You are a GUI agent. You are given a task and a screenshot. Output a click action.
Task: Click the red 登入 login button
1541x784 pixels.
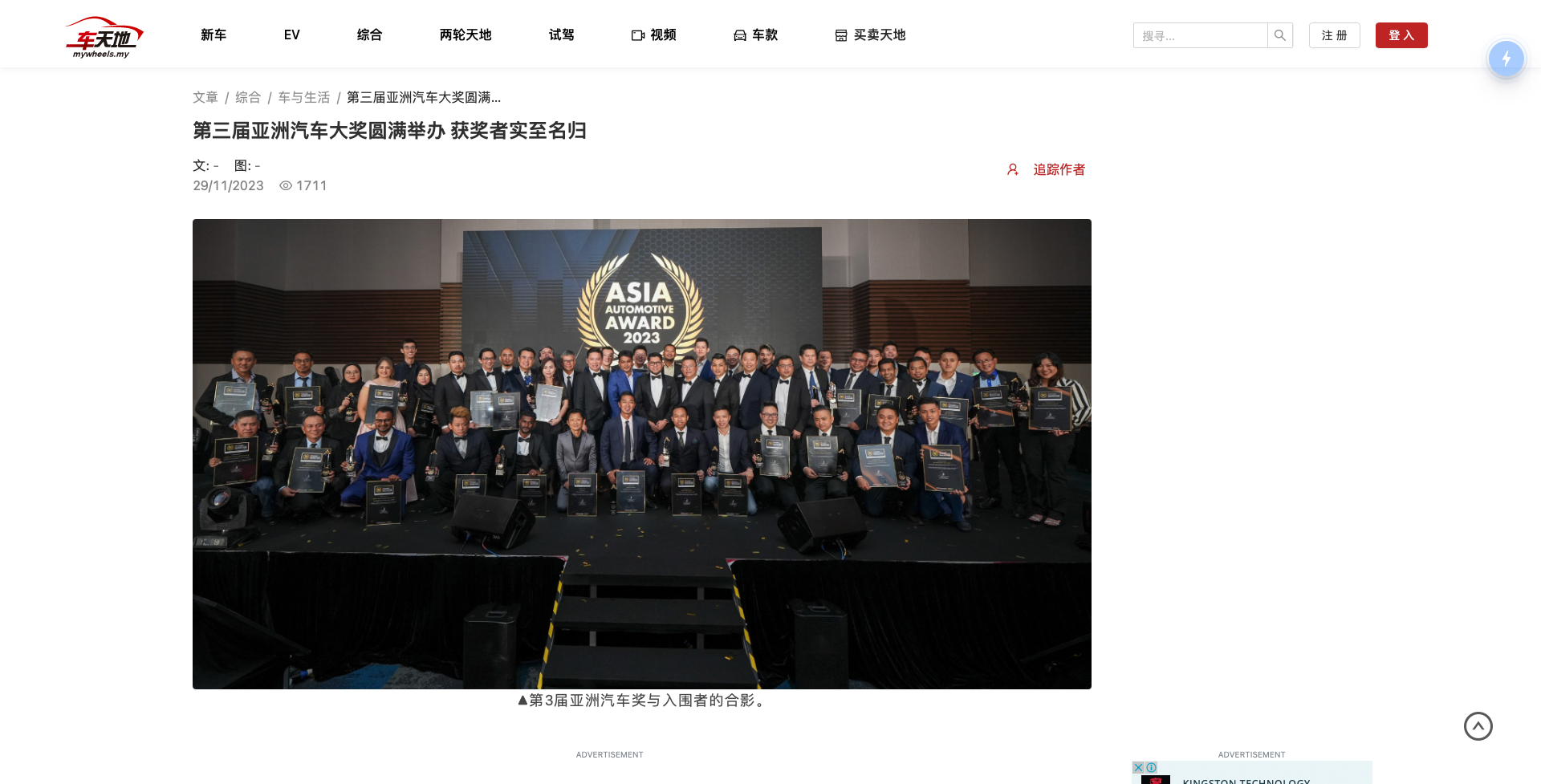click(1401, 35)
